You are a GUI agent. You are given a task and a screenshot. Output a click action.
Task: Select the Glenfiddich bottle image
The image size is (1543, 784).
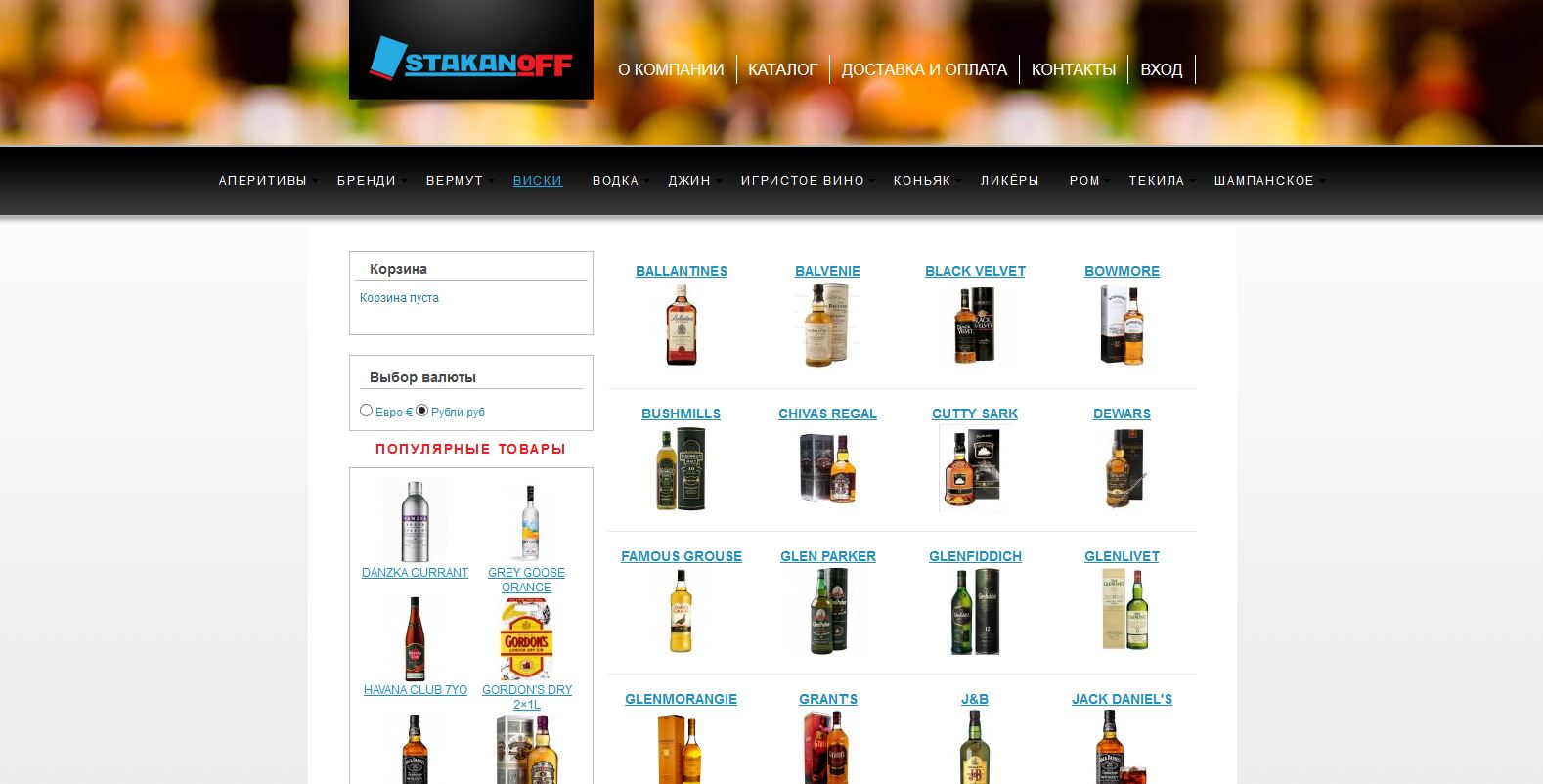(x=975, y=611)
